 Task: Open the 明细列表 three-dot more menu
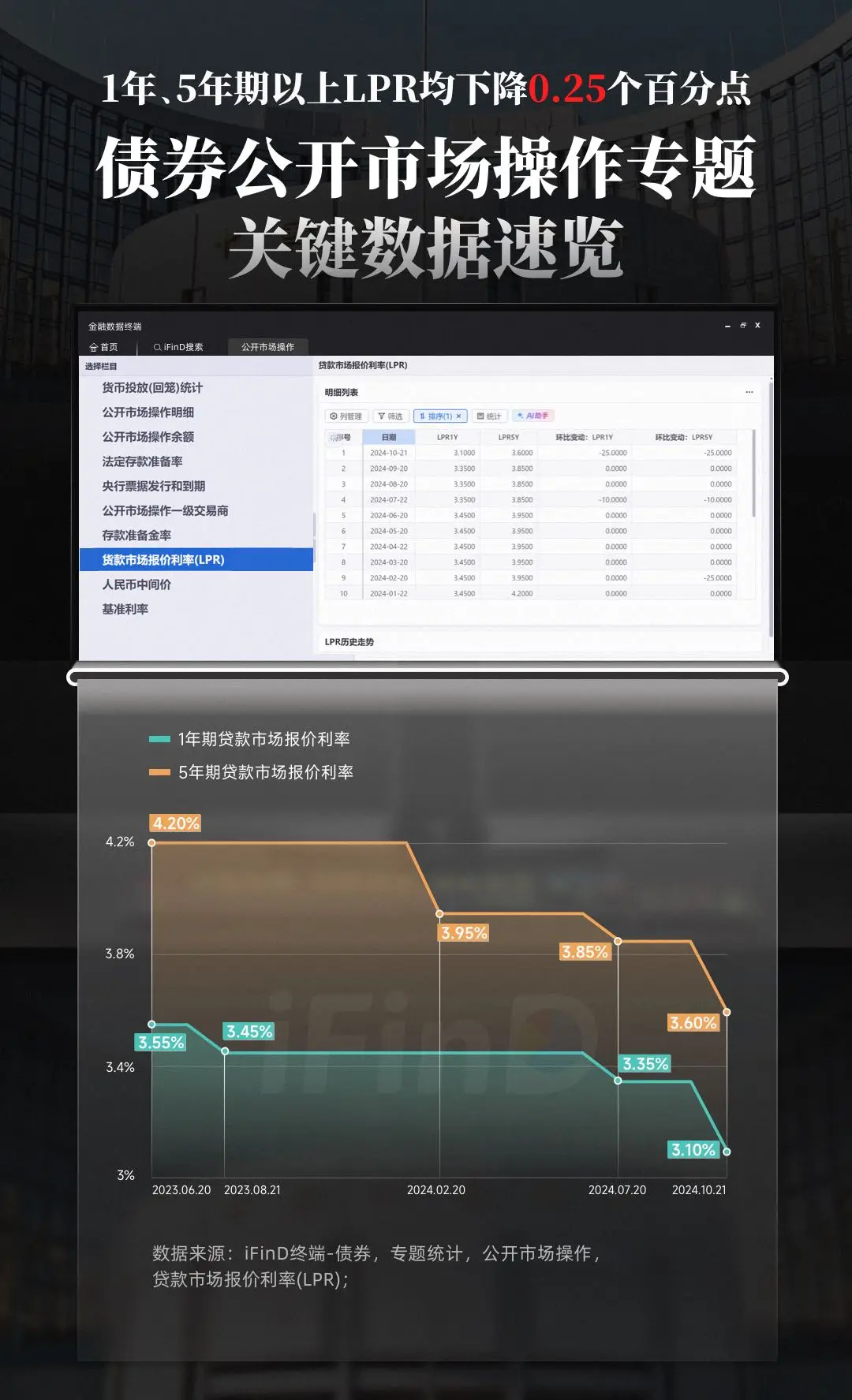coord(749,392)
